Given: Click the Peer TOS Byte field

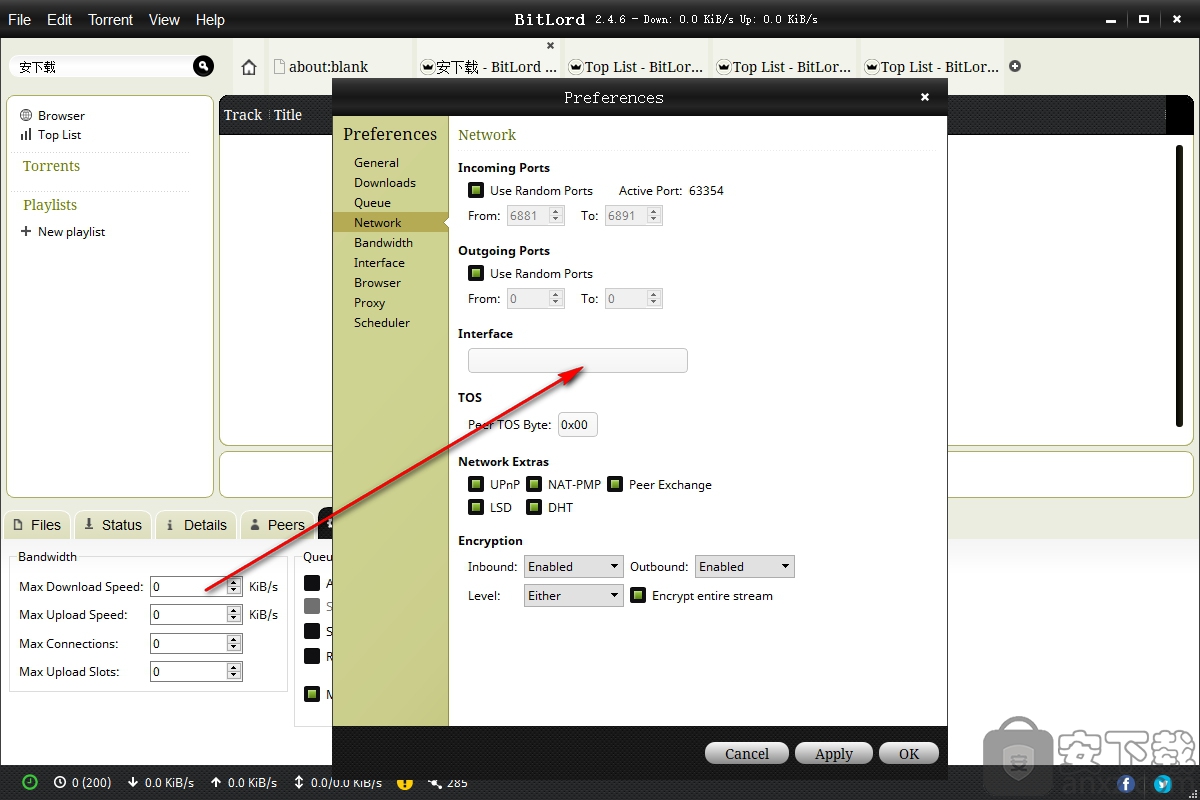Looking at the screenshot, I should tap(577, 424).
